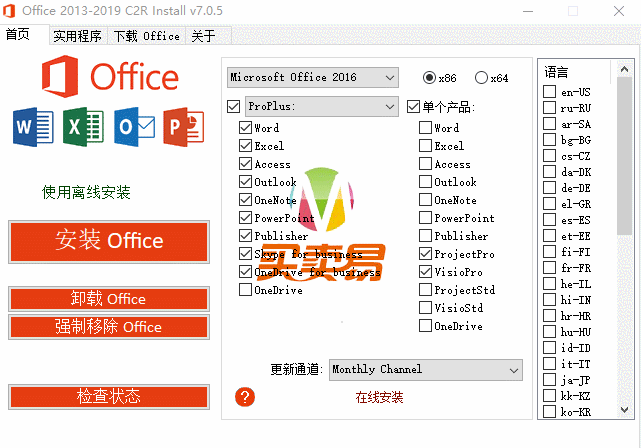
Task: Click the Office logo in title bar
Action: coord(9,11)
